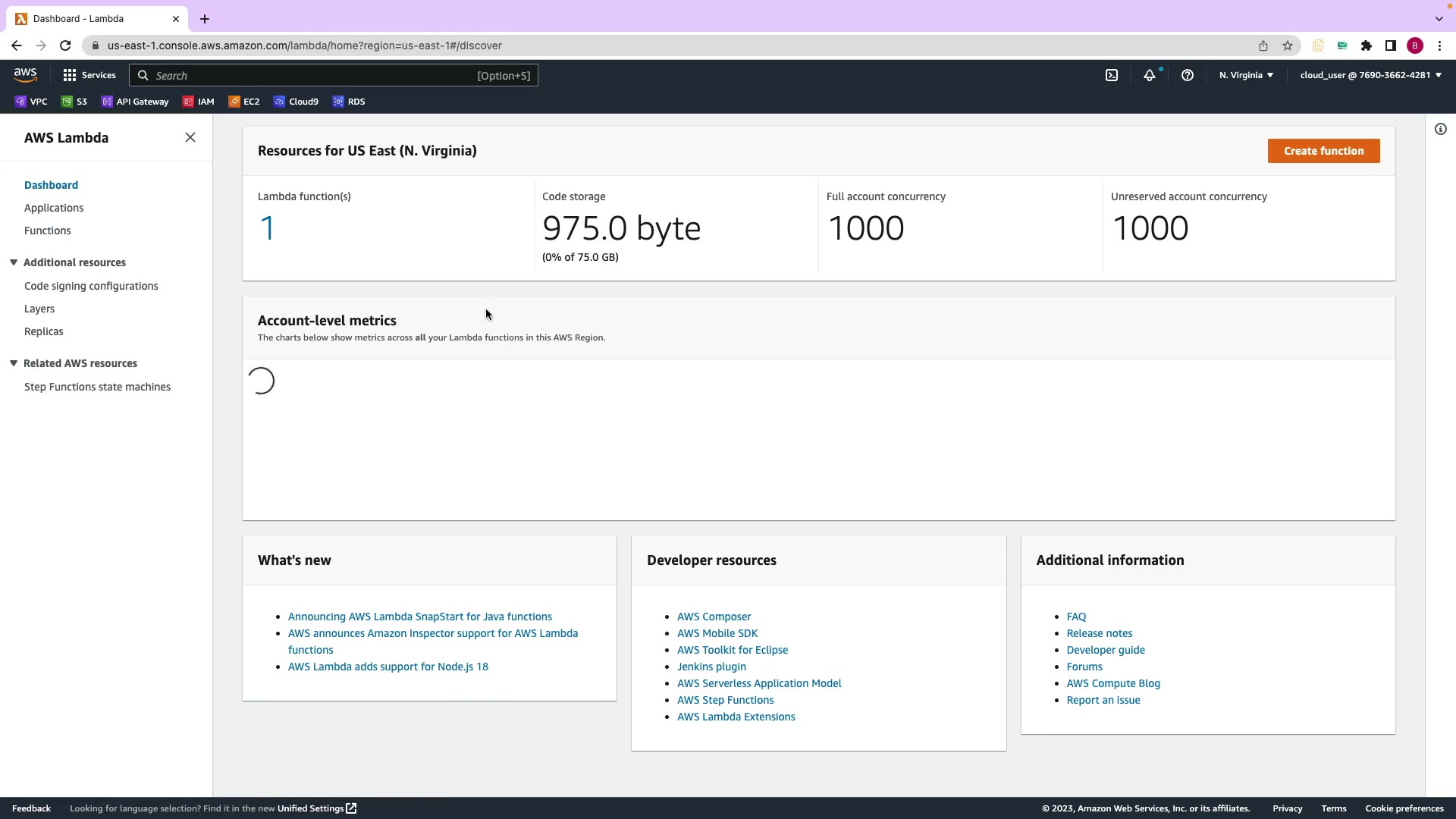Image resolution: width=1456 pixels, height=819 pixels.
Task: Open the EC2 bookmark shortcut
Action: point(243,102)
